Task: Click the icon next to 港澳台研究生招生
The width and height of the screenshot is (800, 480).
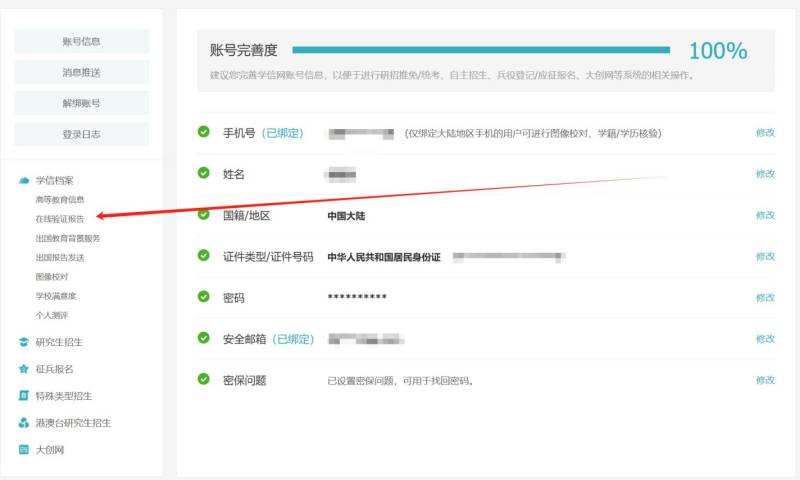Action: tap(24, 423)
